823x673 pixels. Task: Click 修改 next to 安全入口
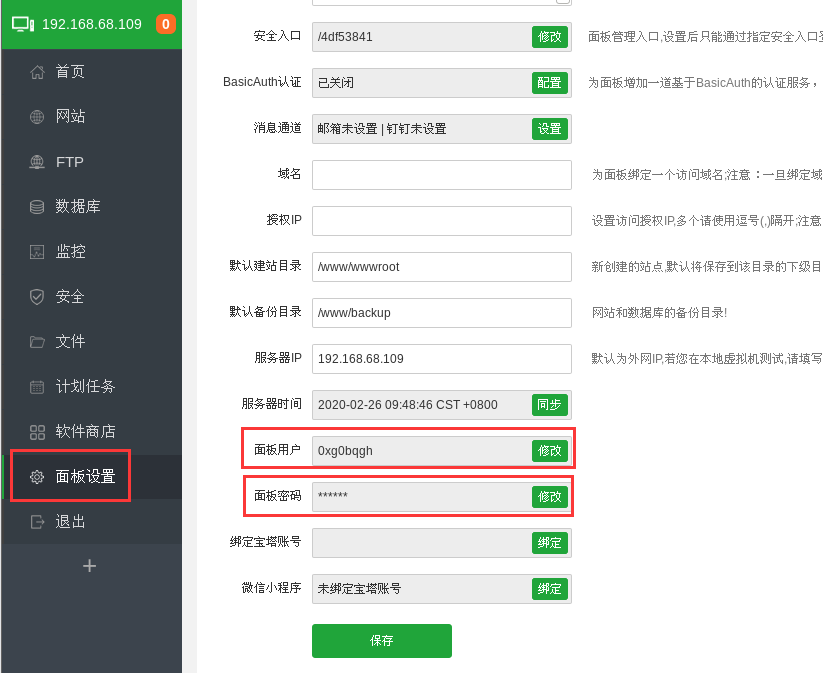click(549, 36)
